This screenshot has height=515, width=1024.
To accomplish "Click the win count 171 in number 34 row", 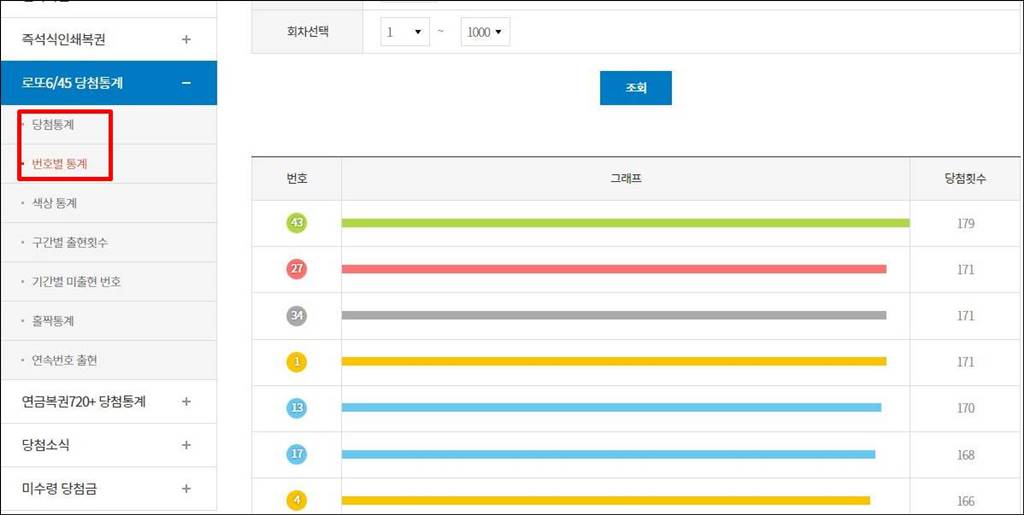I will (966, 316).
